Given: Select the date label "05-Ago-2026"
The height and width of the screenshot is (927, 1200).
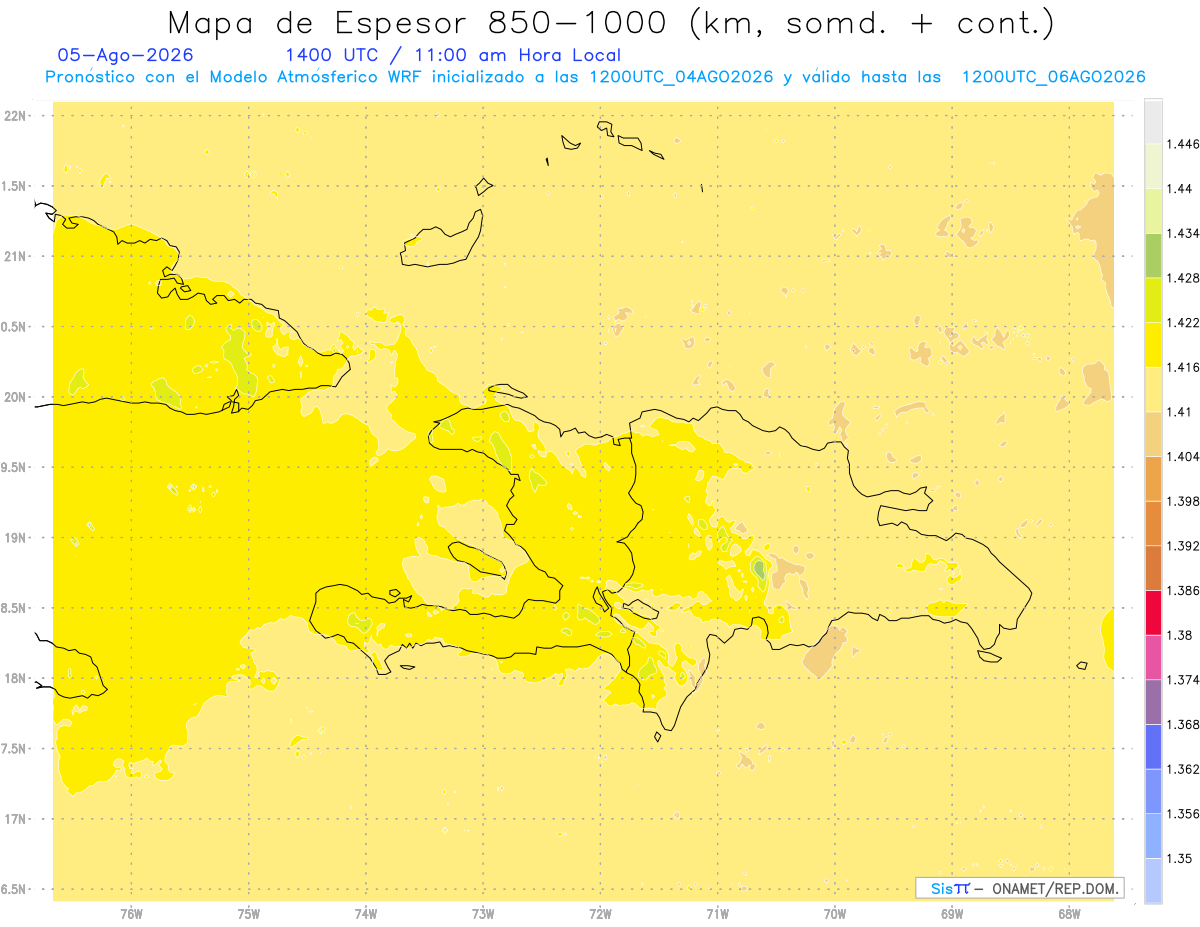Looking at the screenshot, I should [x=126, y=55].
